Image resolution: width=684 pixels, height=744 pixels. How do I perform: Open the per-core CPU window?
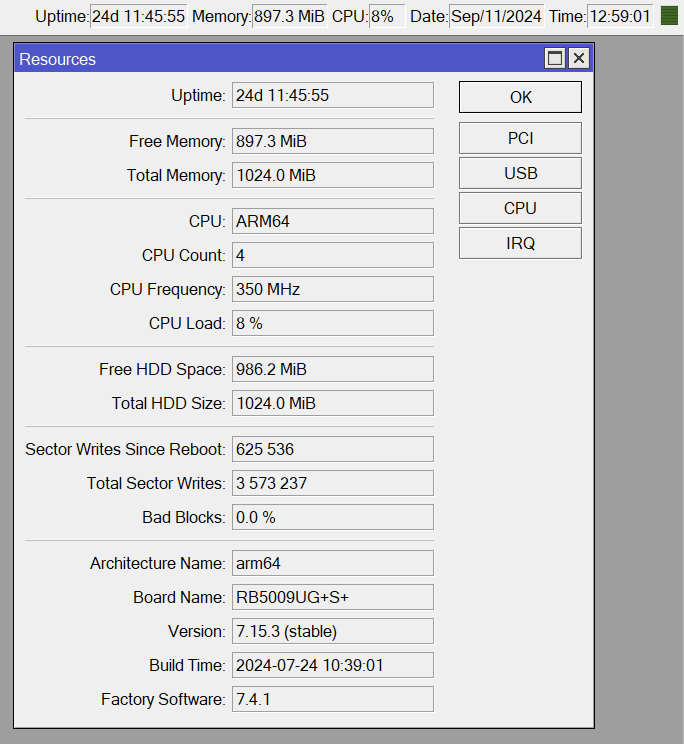520,208
